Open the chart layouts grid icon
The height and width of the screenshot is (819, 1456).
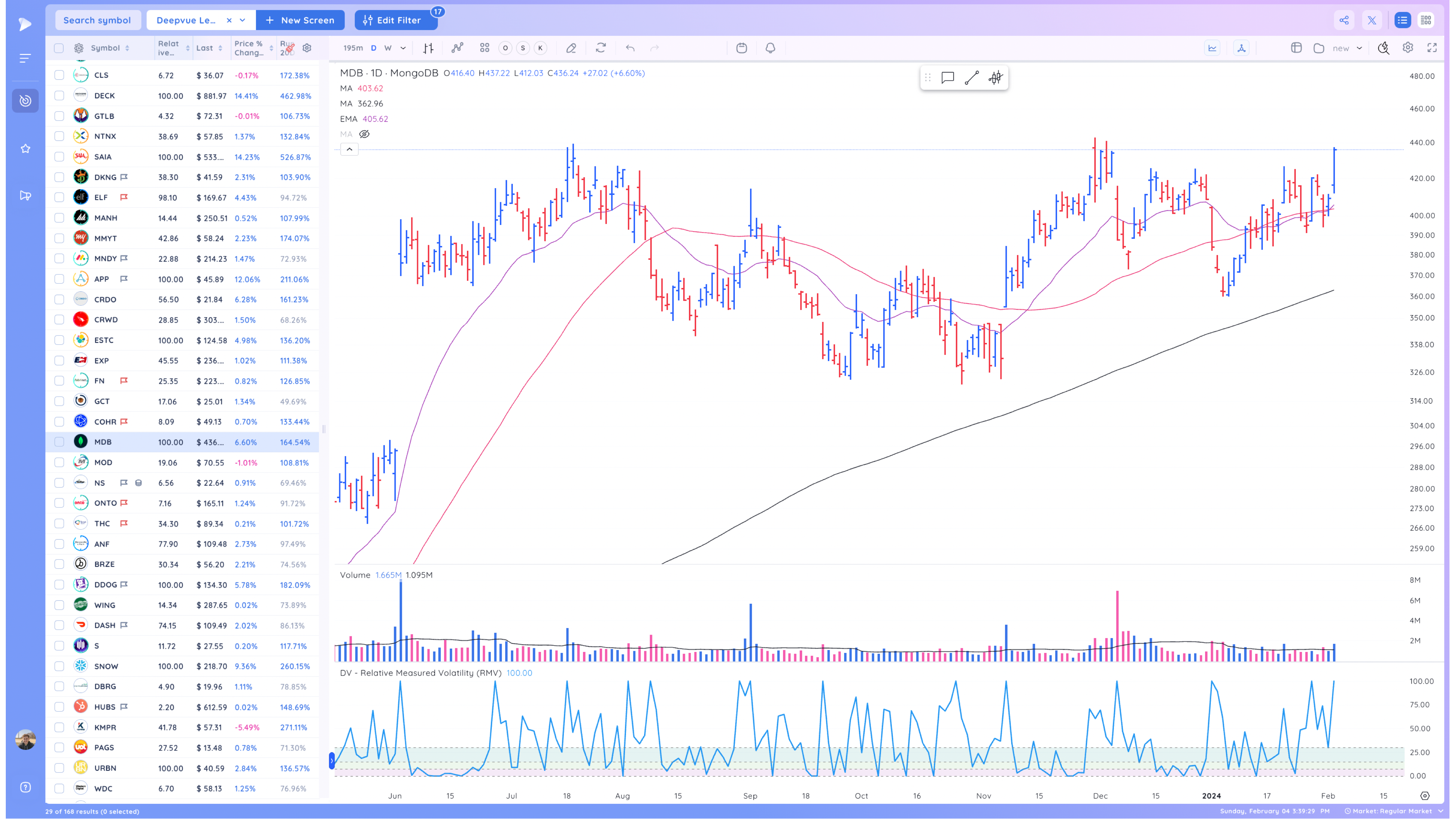pyautogui.click(x=484, y=48)
